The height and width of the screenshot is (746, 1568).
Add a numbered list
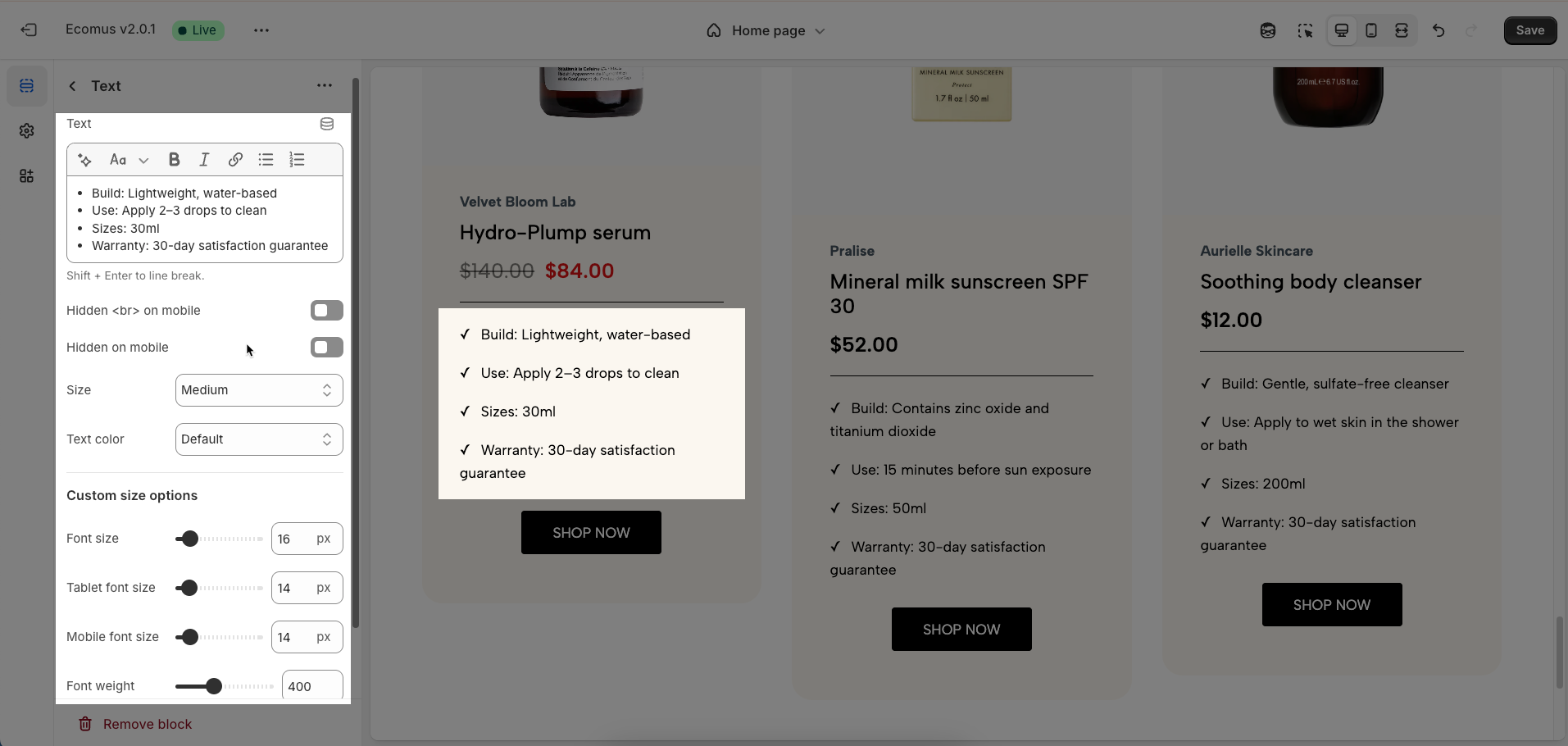[297, 160]
